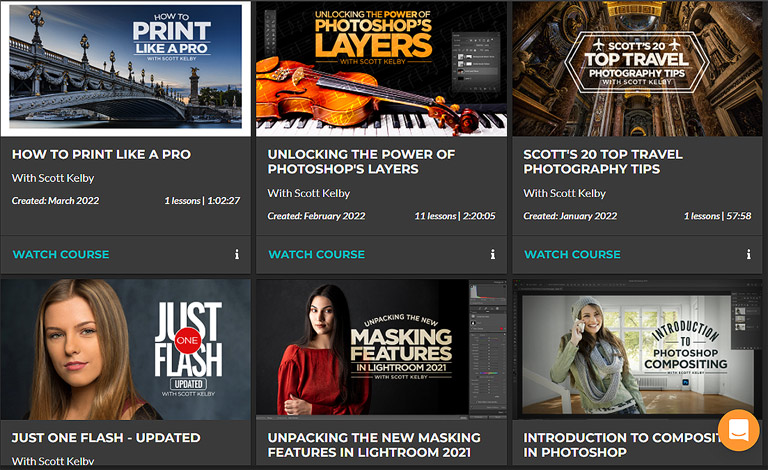The width and height of the screenshot is (768, 470).
Task: Open info icon for How to Print Like a Pro
Action: pos(237,254)
